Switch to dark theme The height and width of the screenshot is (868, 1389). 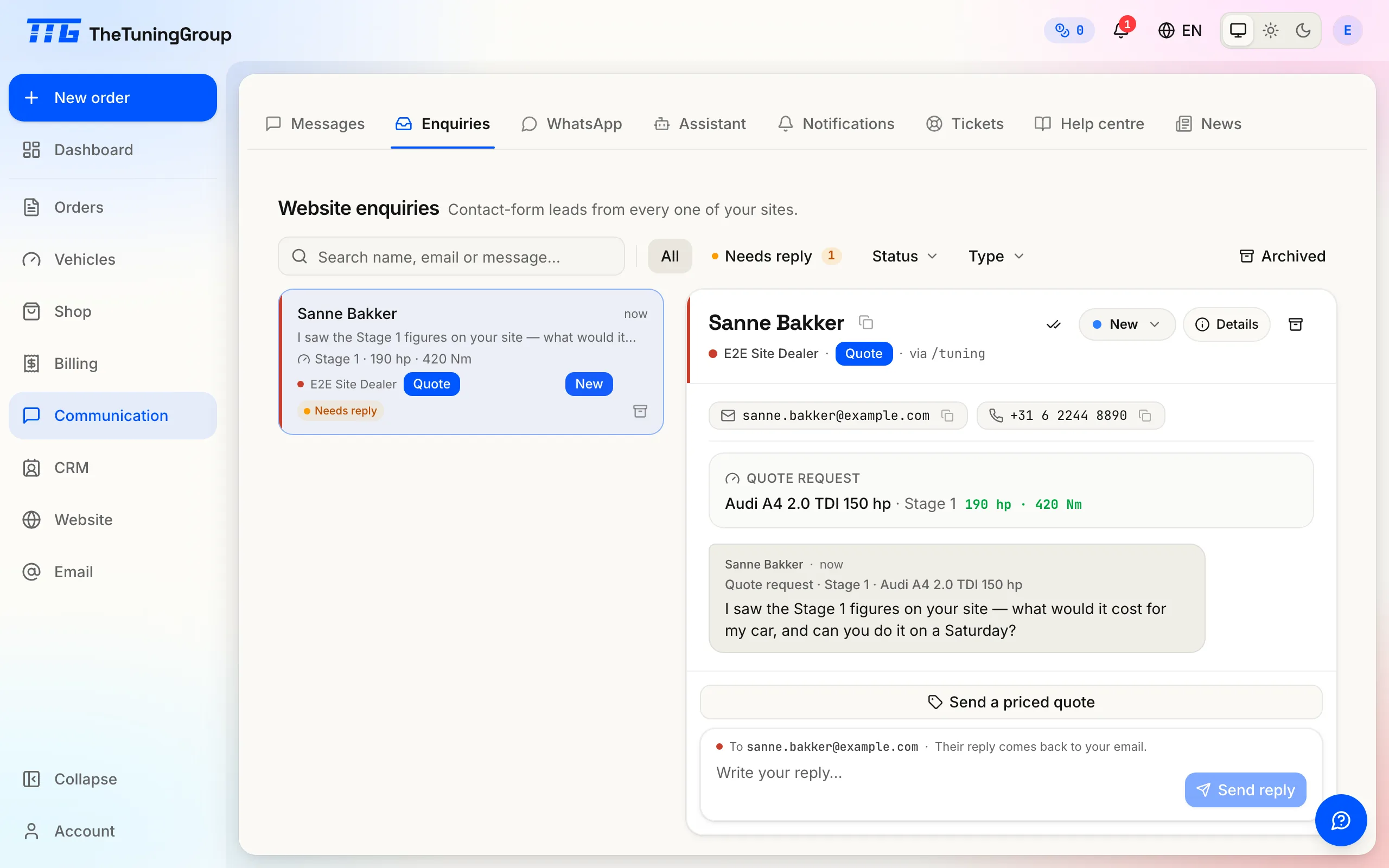pyautogui.click(x=1303, y=30)
